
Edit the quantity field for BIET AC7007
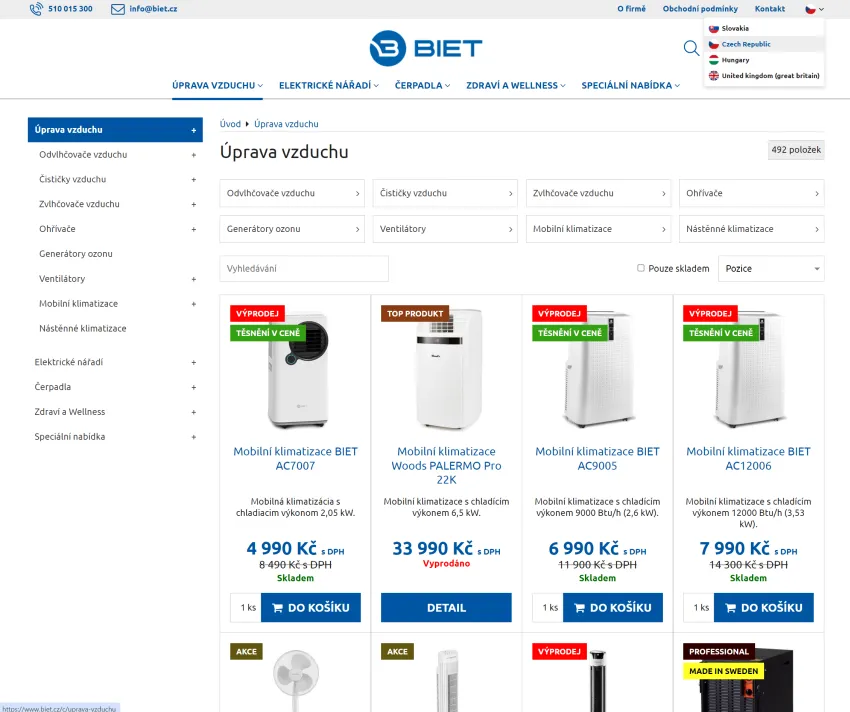pos(246,607)
